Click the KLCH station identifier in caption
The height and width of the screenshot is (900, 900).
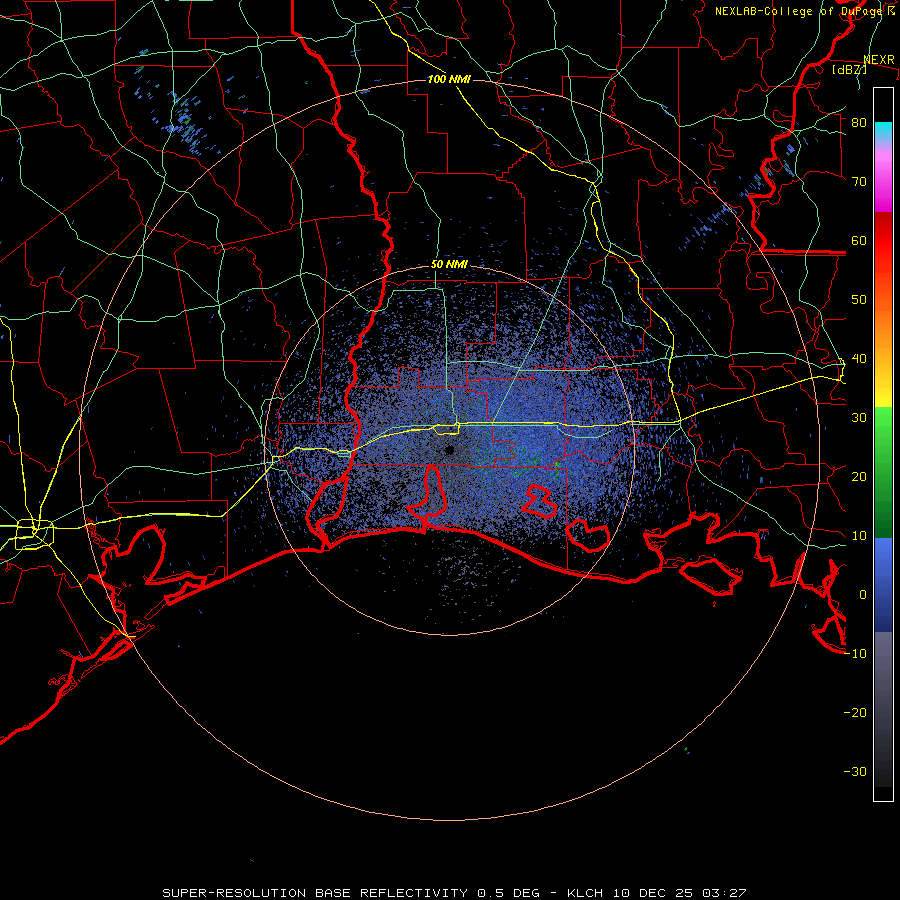click(585, 893)
